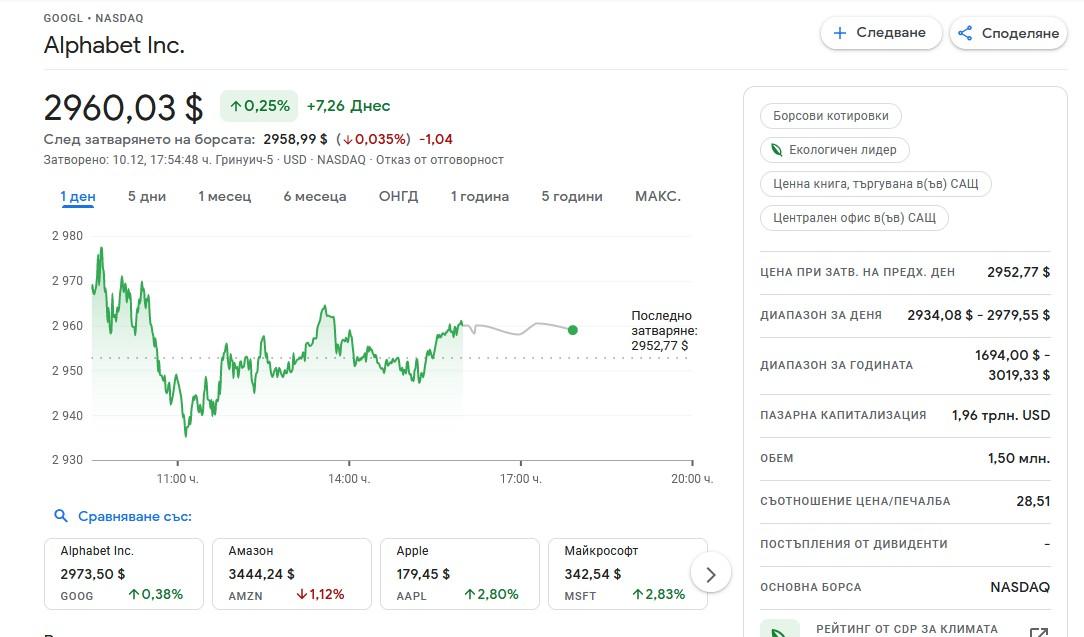Screen dimensions: 1084x637
Task: Show the 1 година chart
Action: click(480, 196)
